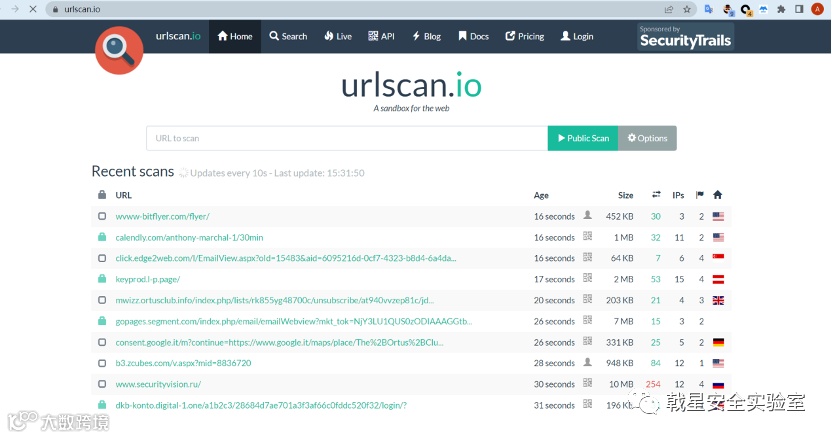Click green lock icon for calendly.com row
832x438 pixels.
tap(102, 237)
